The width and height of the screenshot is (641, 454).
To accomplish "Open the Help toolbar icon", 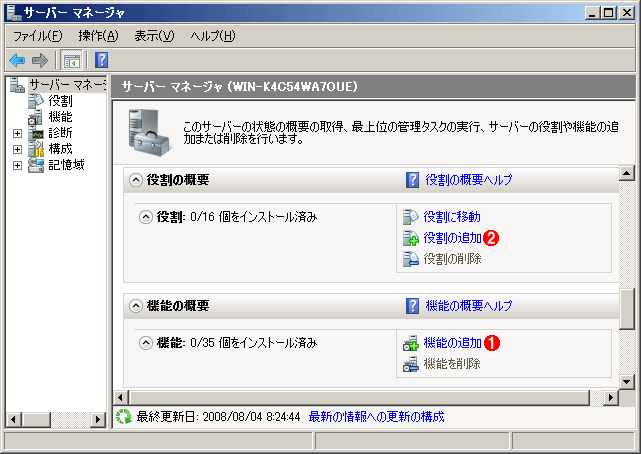I will click(101, 60).
